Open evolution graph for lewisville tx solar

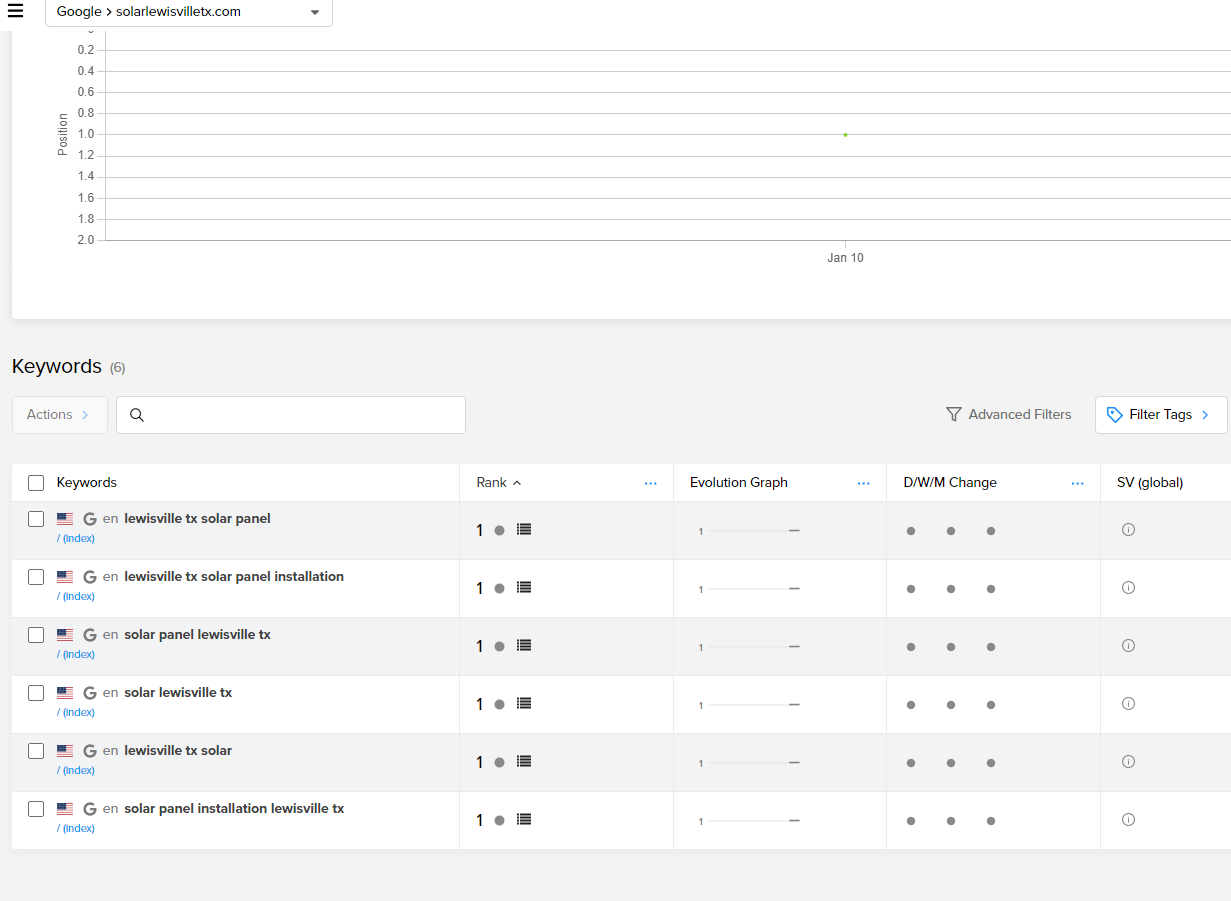[x=749, y=763]
